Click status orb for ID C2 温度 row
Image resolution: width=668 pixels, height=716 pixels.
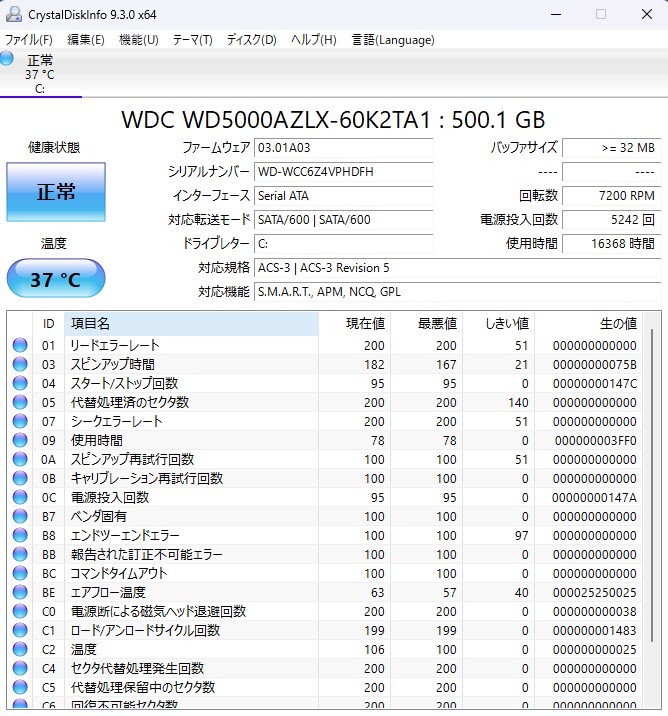(20, 649)
